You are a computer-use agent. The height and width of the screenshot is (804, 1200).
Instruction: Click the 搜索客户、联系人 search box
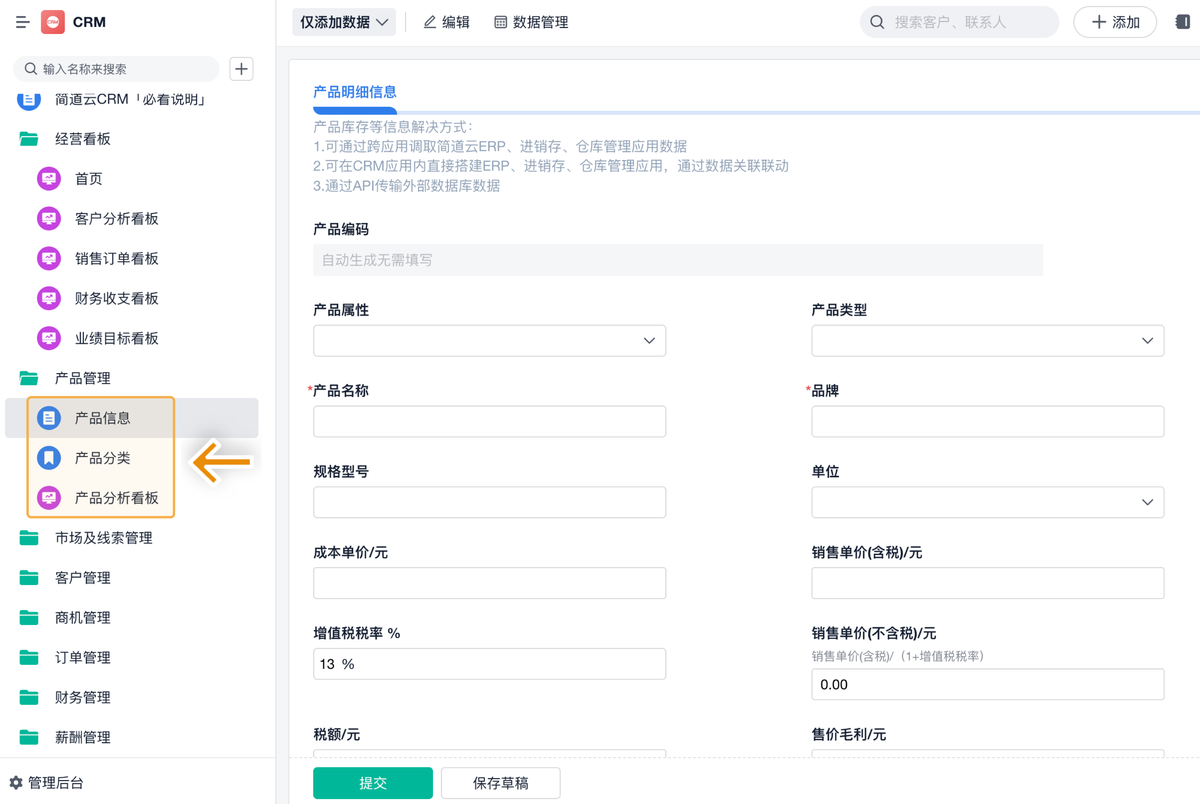tap(959, 22)
